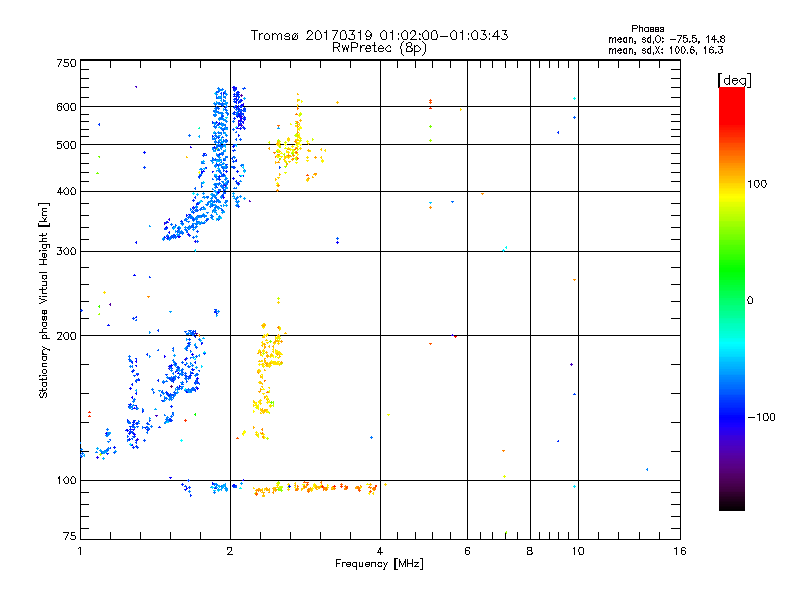Click the plot title "Tromsø 20170319 01:02:00-01:03:43"
Image resolution: width=800 pixels, height=600 pixels.
tap(380, 35)
